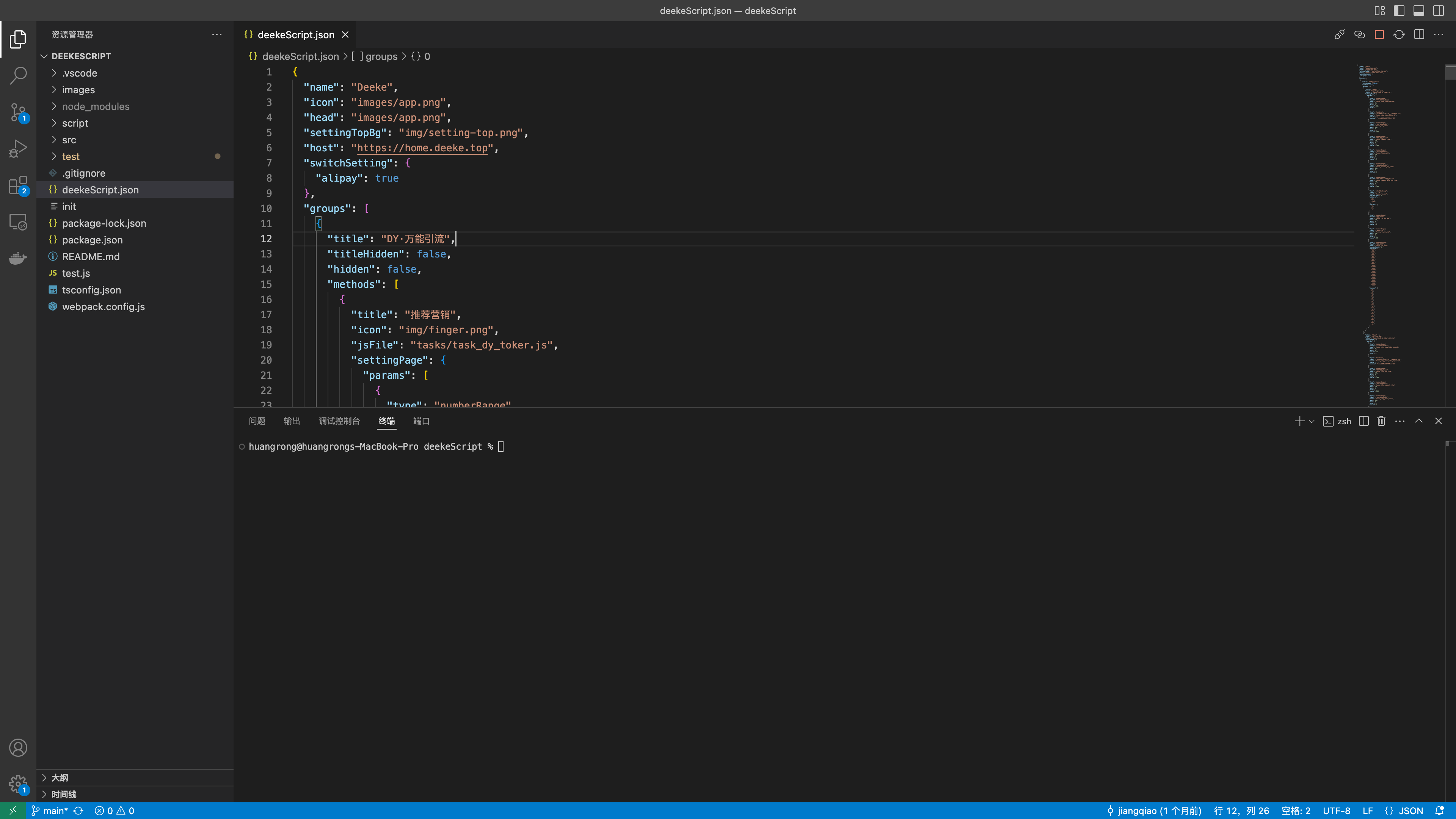Open Remote Explorer in activity bar

18,222
